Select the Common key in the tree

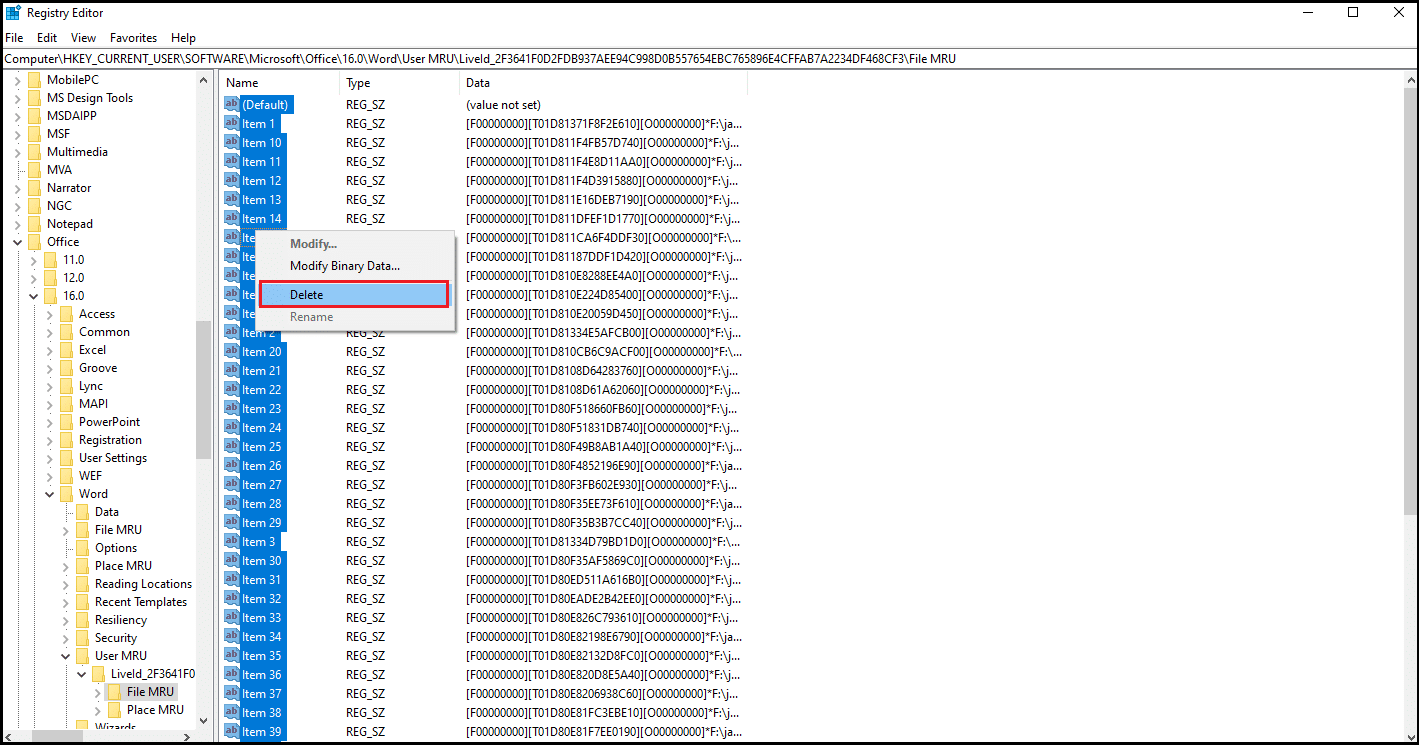coord(104,332)
